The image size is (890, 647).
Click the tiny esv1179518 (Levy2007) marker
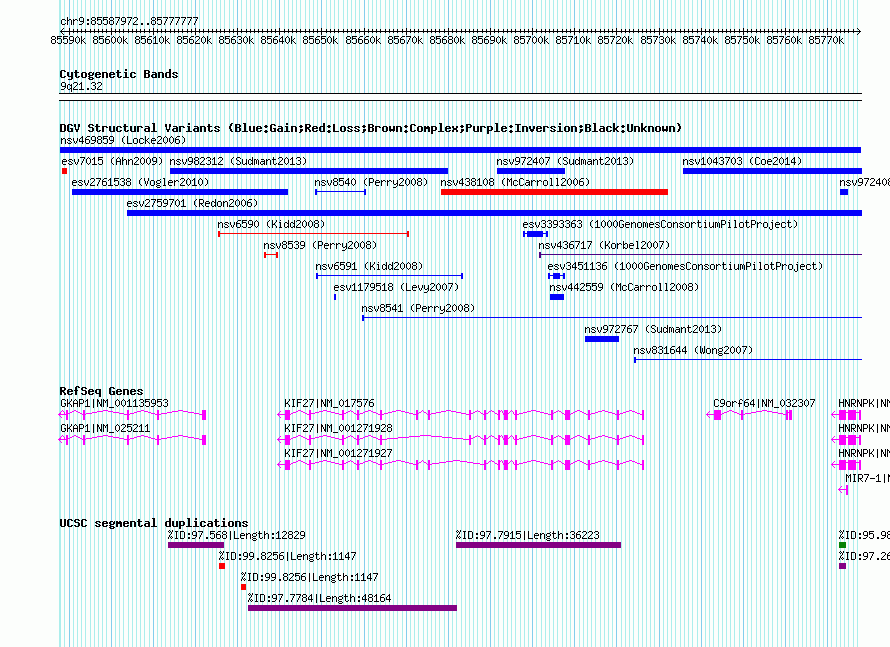point(335,297)
